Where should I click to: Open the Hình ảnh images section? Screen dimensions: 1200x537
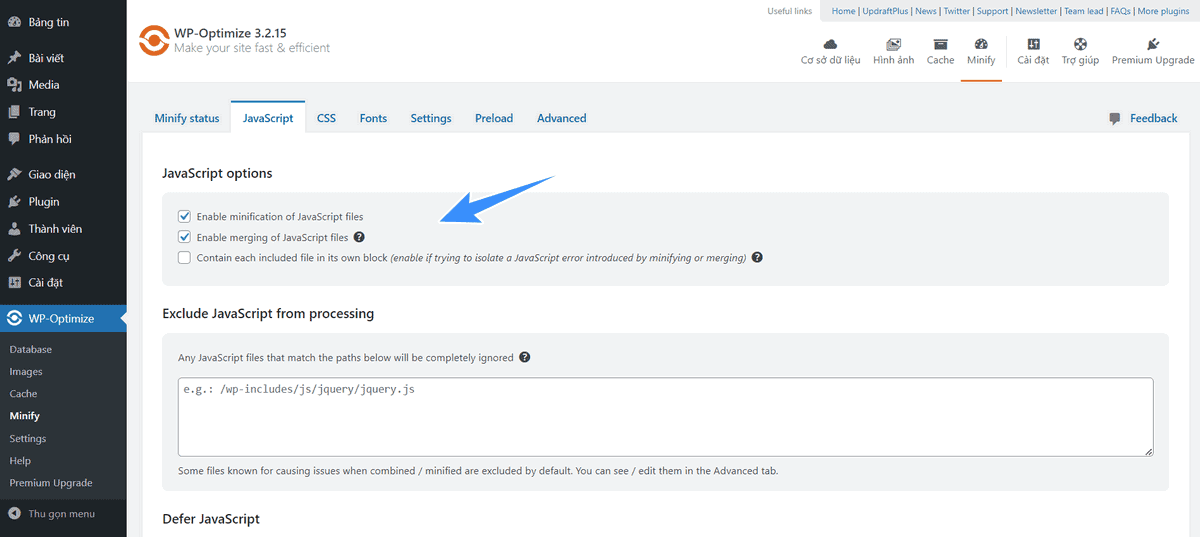893,52
